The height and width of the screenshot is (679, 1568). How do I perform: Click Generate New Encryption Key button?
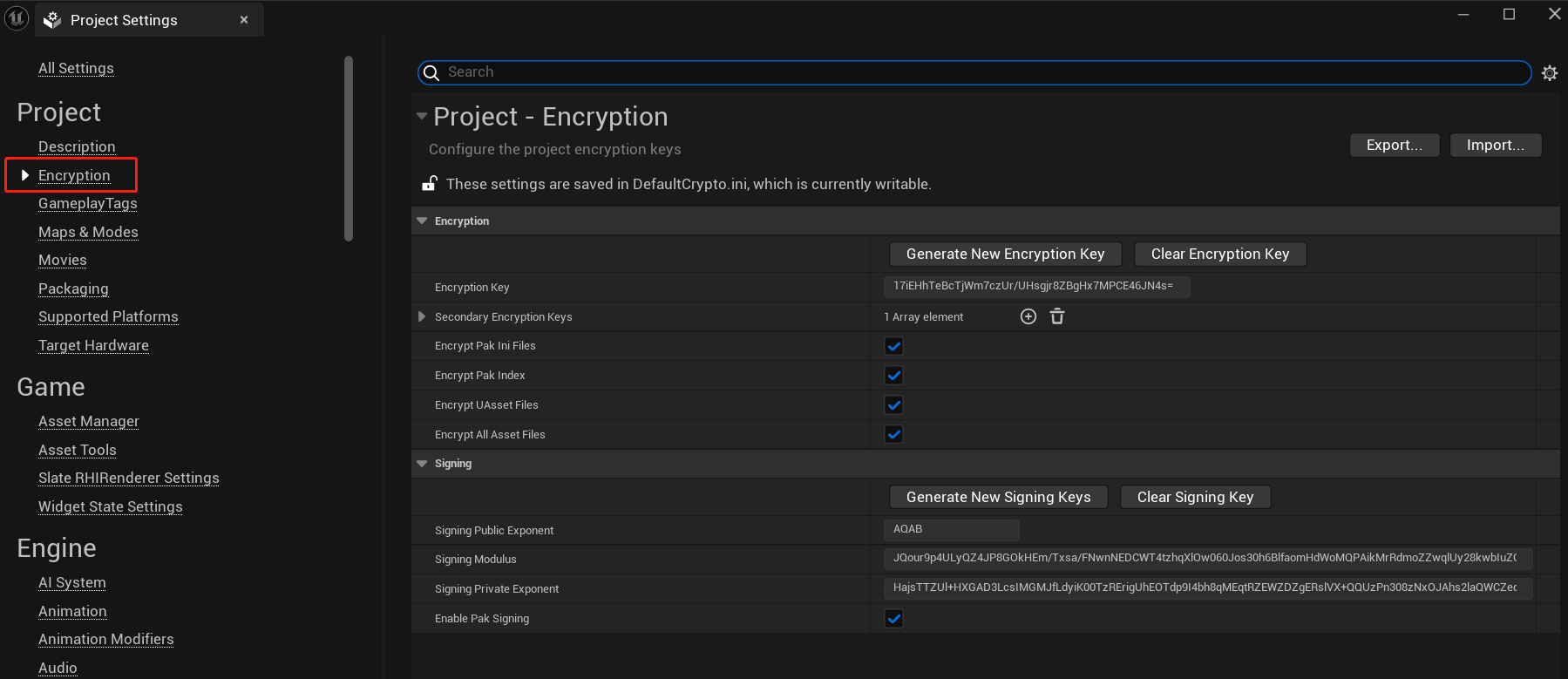[1005, 254]
